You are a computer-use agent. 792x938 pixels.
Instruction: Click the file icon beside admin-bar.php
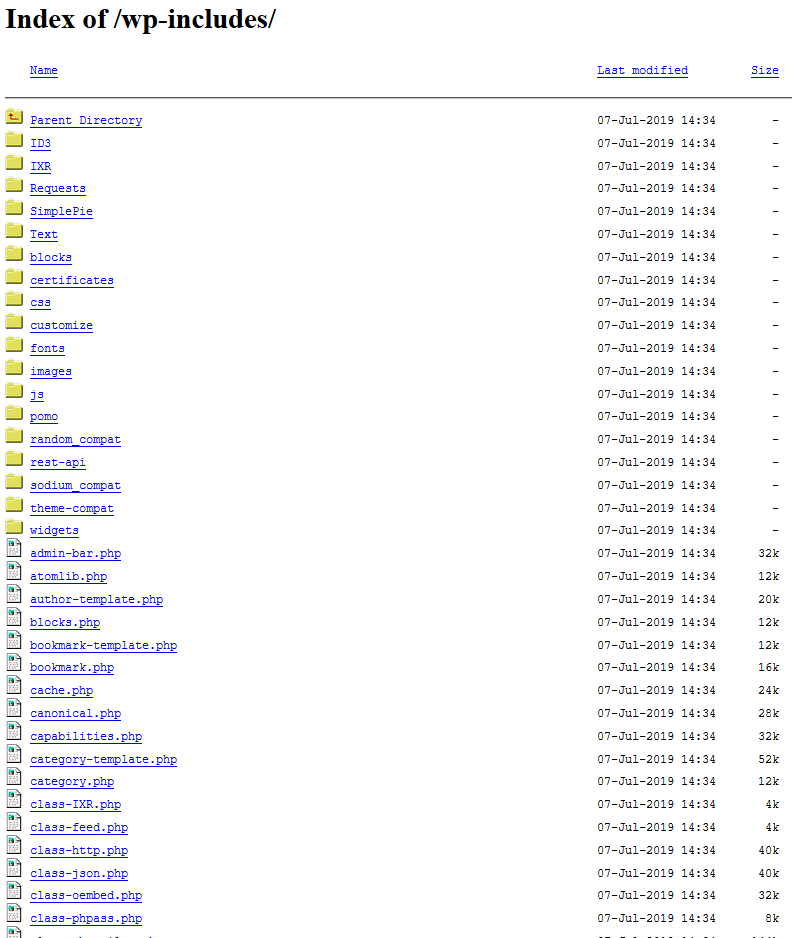14,549
